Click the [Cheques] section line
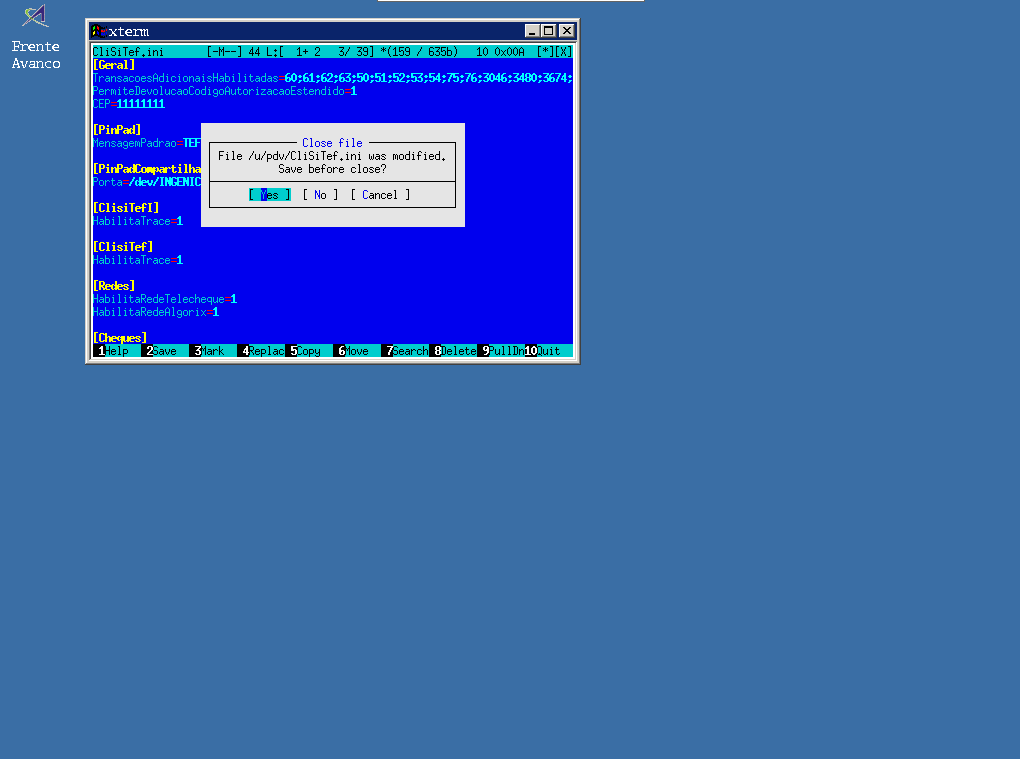The width and height of the screenshot is (1020, 759). (120, 338)
